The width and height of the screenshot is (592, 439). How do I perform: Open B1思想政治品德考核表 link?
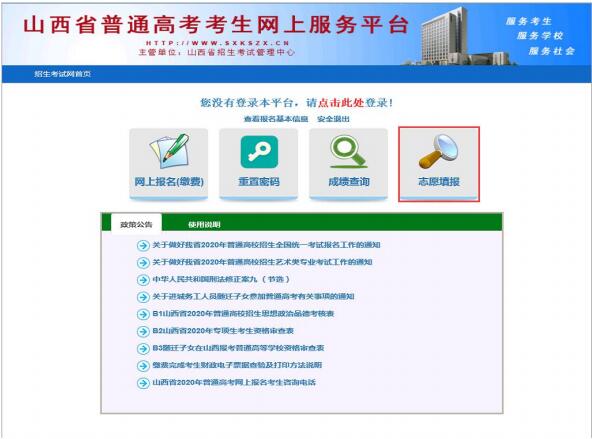point(243,313)
